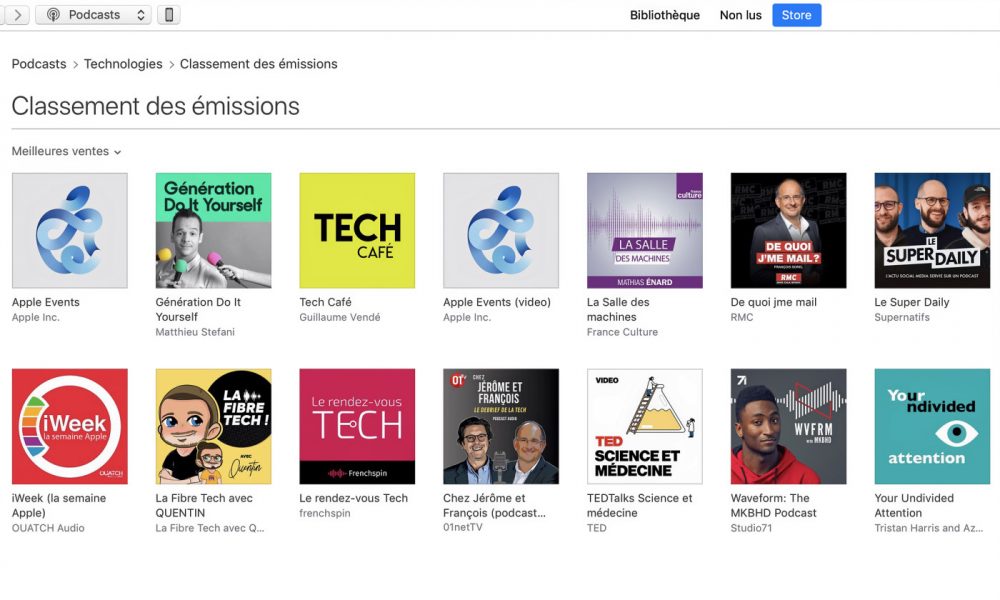Click Le rendez-vous Tech title

tap(353, 498)
